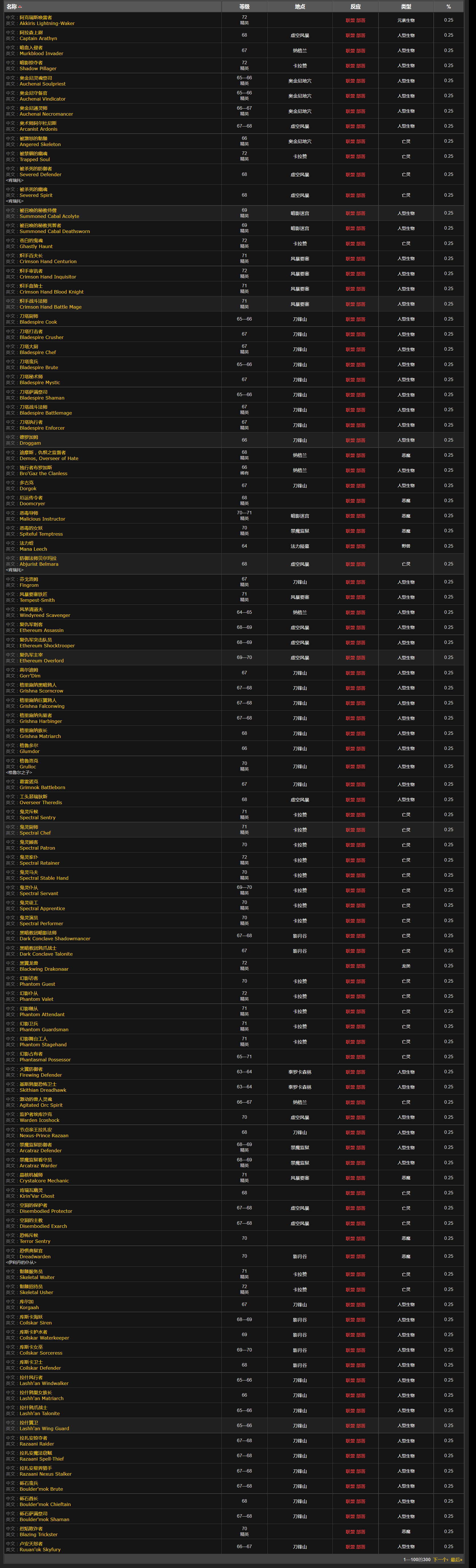
Task: Open Ghastly Haunt entry
Action: tap(36, 247)
